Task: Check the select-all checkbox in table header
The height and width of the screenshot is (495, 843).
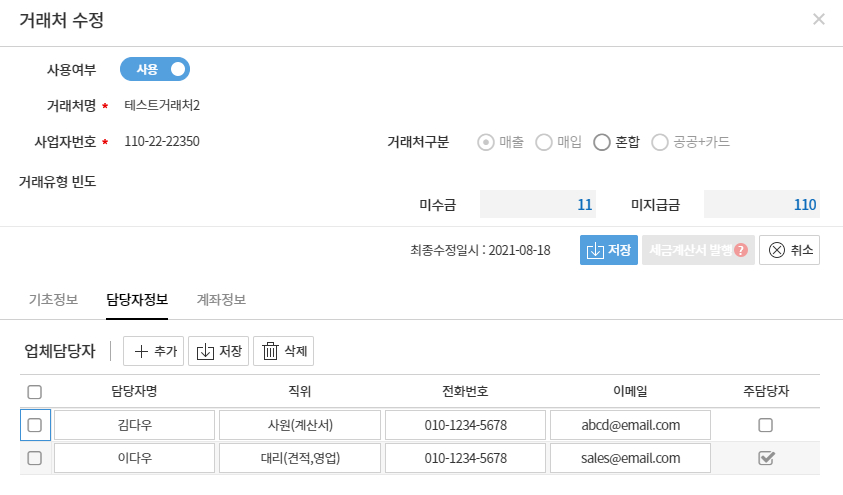Action: [x=34, y=392]
